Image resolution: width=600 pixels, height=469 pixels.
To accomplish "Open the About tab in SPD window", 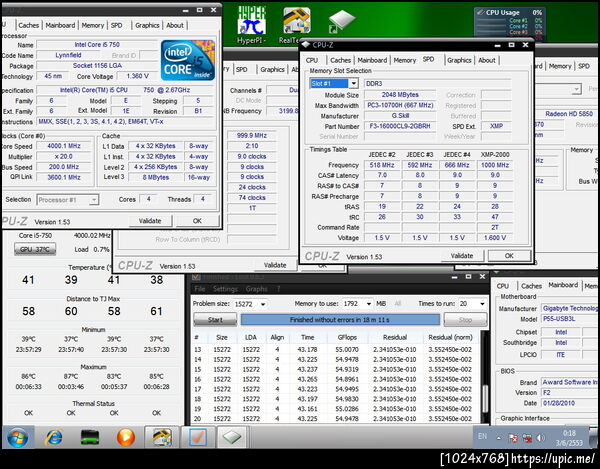I will pos(487,60).
